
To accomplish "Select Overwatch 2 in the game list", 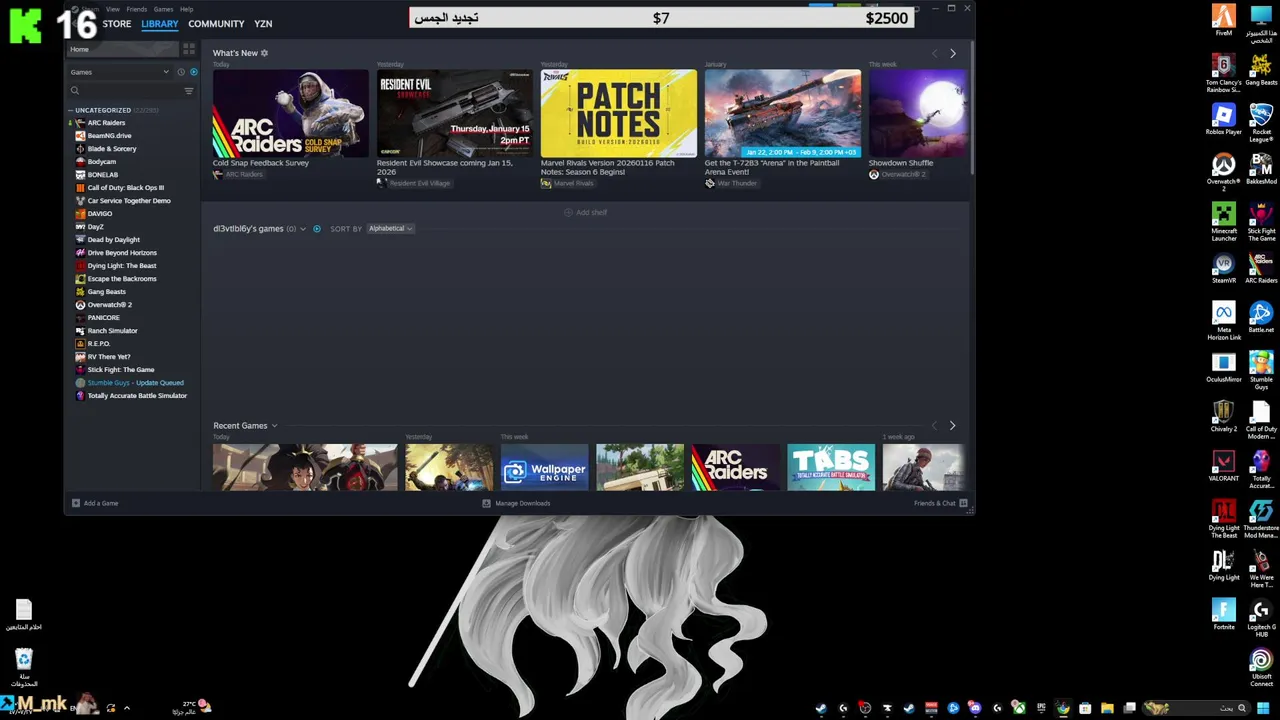I will pyautogui.click(x=109, y=305).
